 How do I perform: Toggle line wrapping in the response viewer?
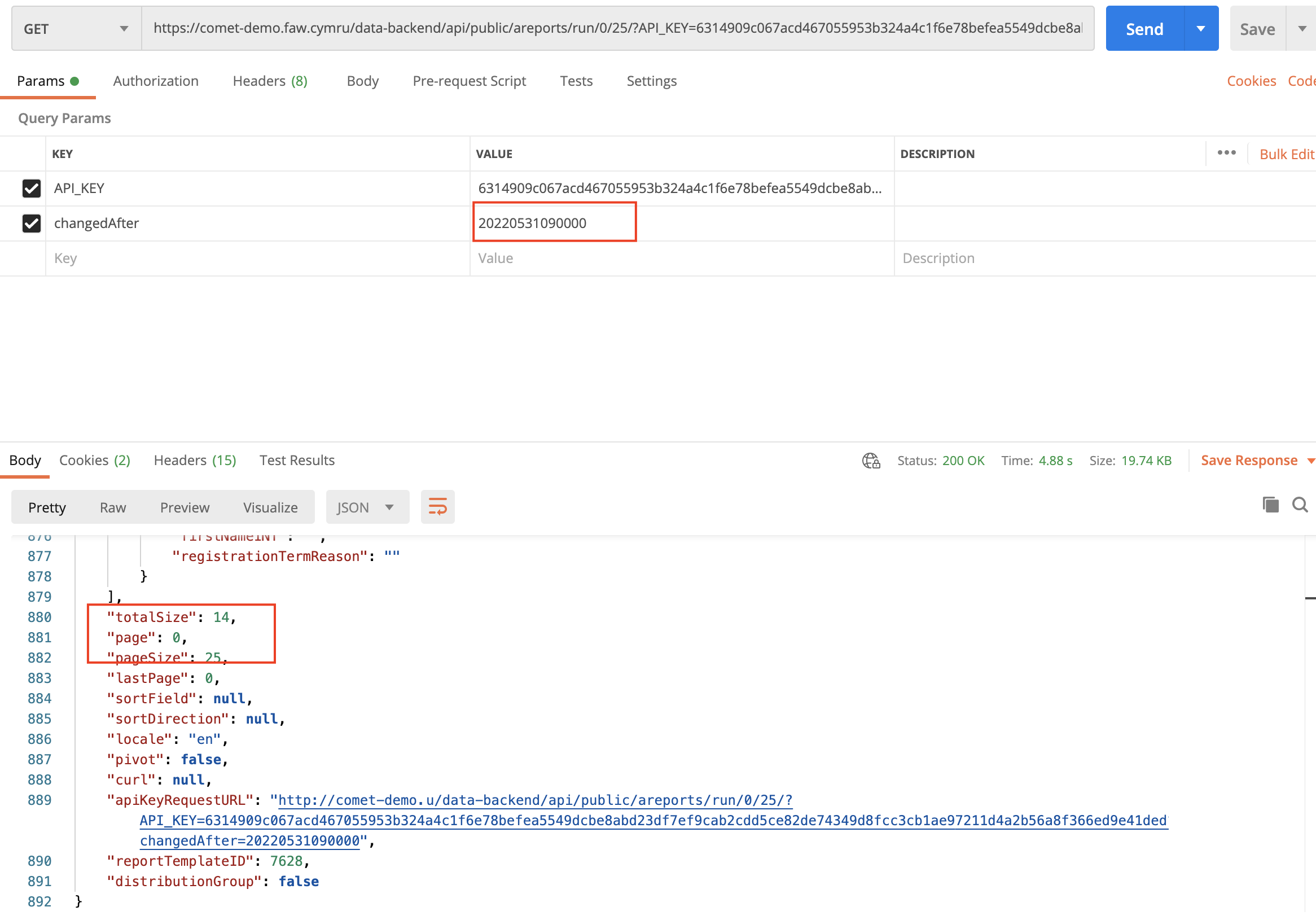click(437, 507)
